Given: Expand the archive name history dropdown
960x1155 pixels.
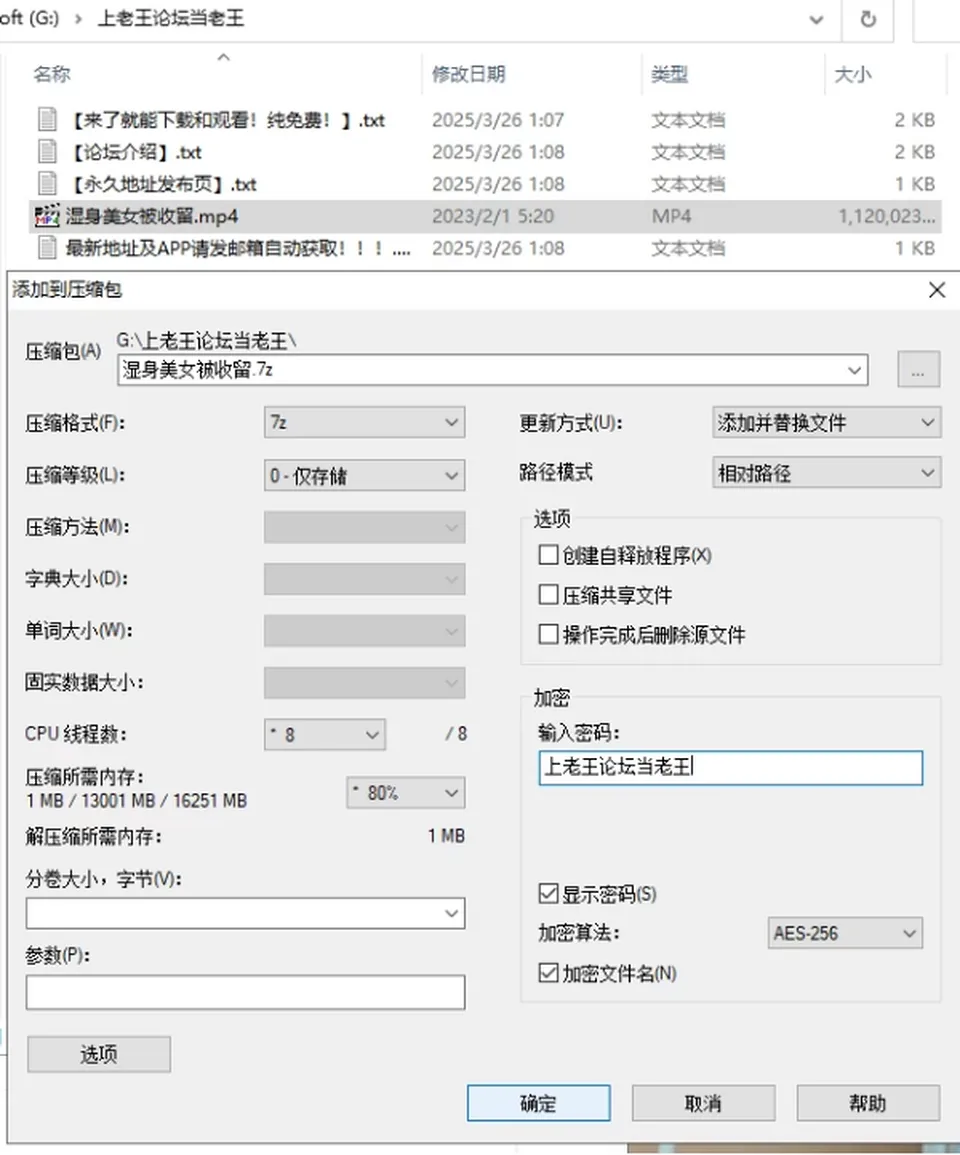Looking at the screenshot, I should pos(854,370).
